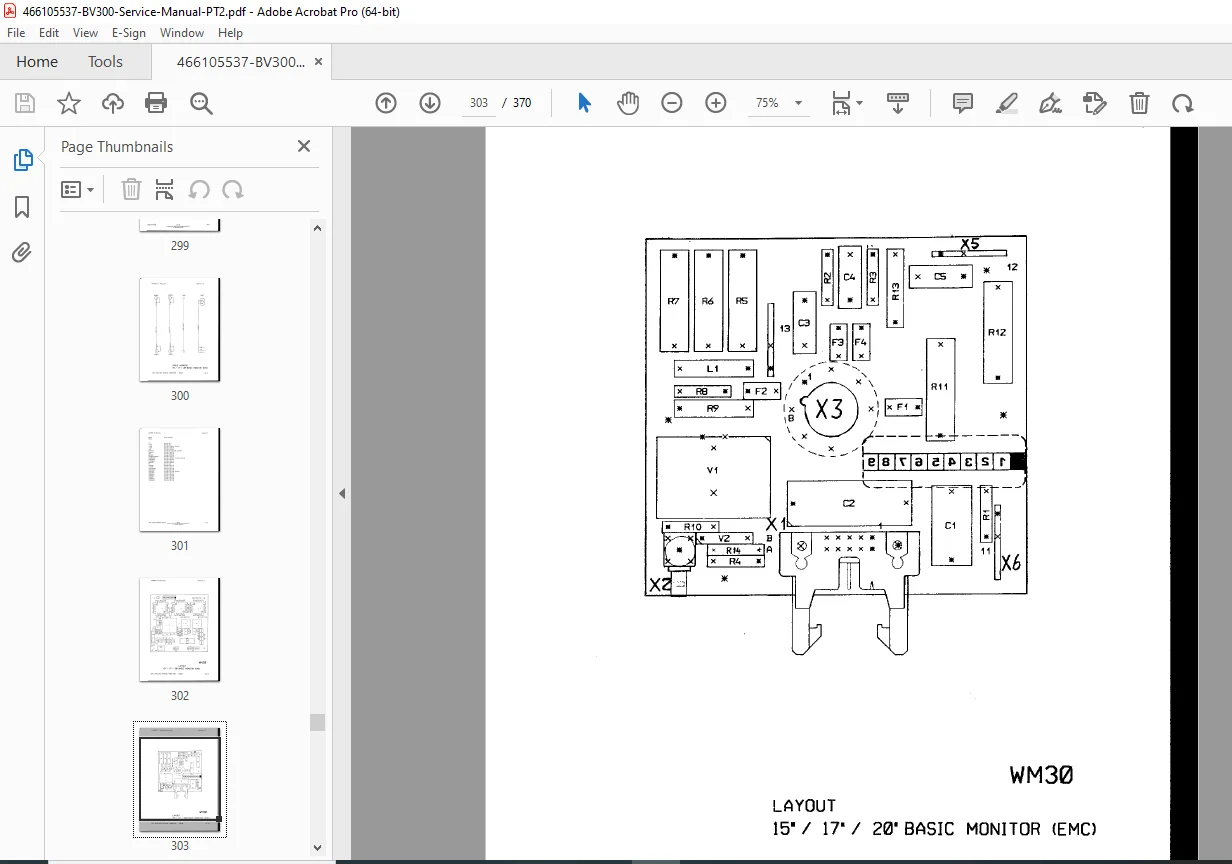Click the page break insert icon
This screenshot has width=1232, height=864.
pos(165,189)
